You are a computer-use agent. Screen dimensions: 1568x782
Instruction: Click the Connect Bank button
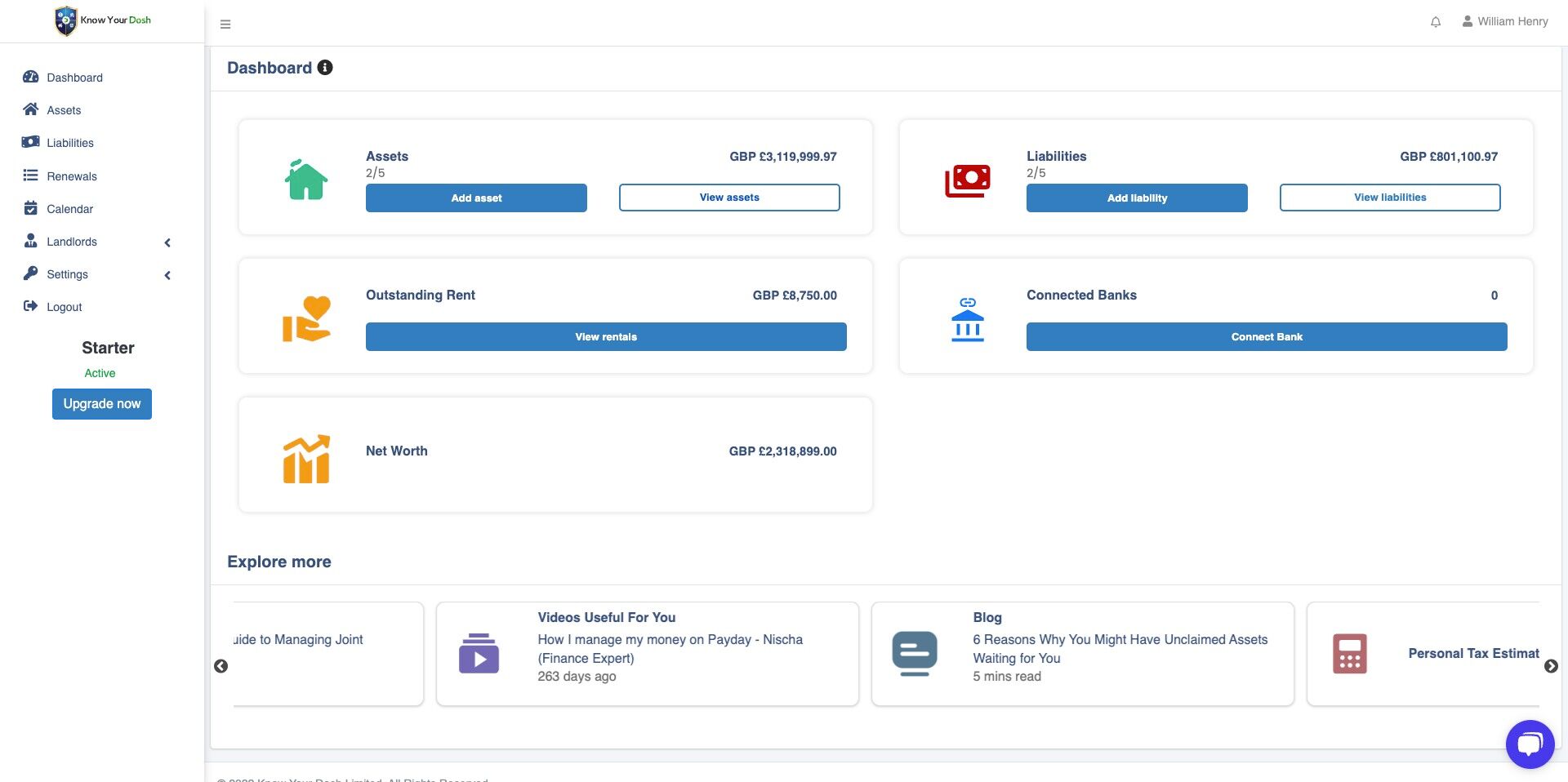pyautogui.click(x=1267, y=337)
